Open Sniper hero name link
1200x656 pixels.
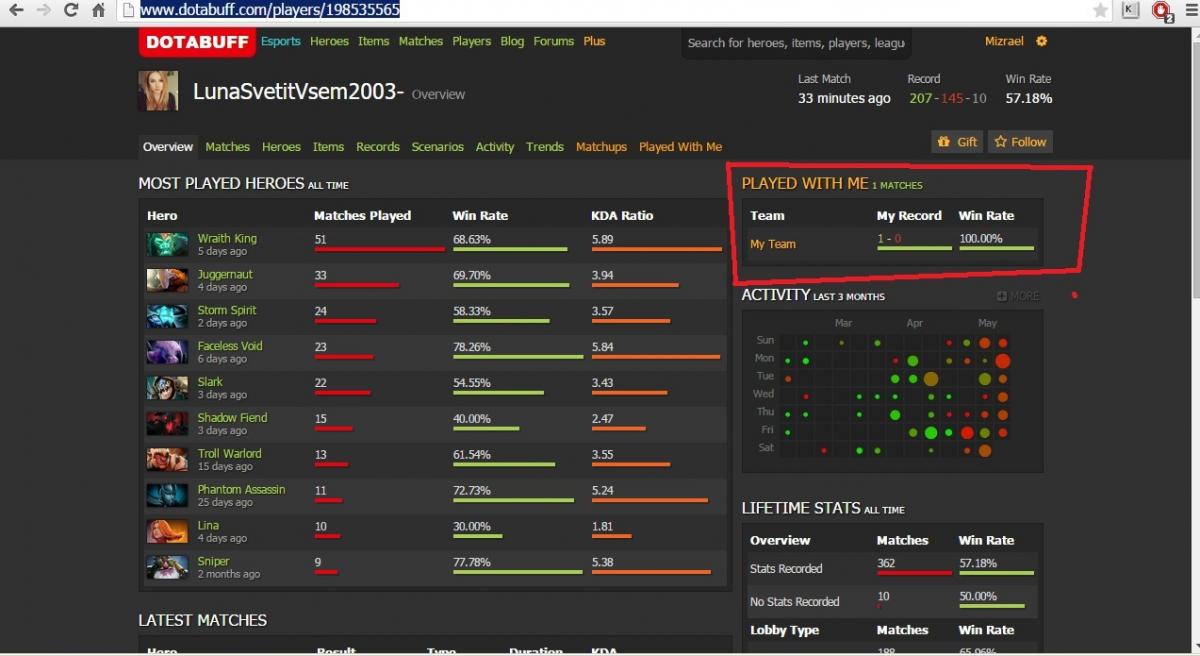[x=213, y=562]
